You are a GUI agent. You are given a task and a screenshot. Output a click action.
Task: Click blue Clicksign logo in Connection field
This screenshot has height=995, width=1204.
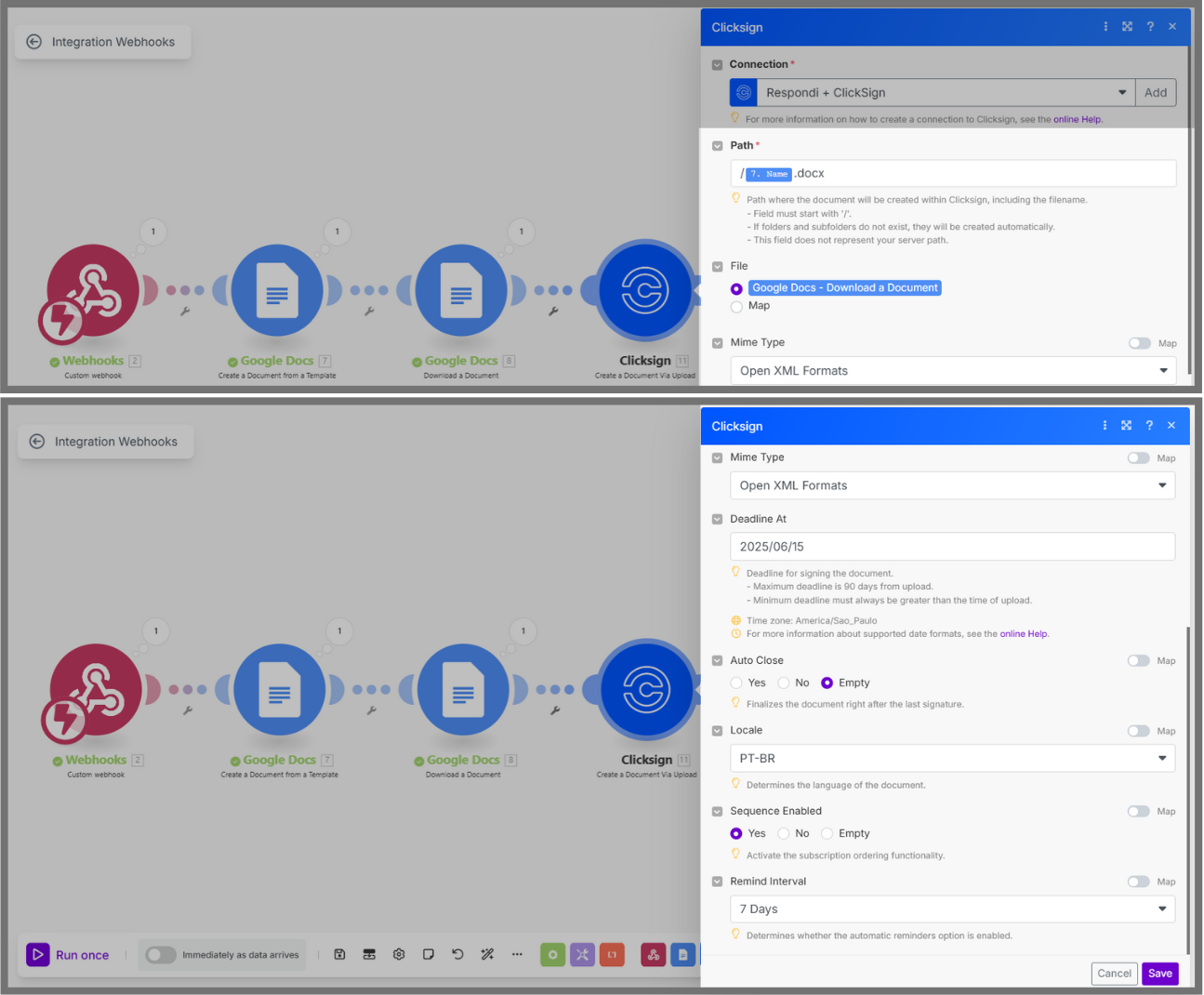pyautogui.click(x=744, y=92)
